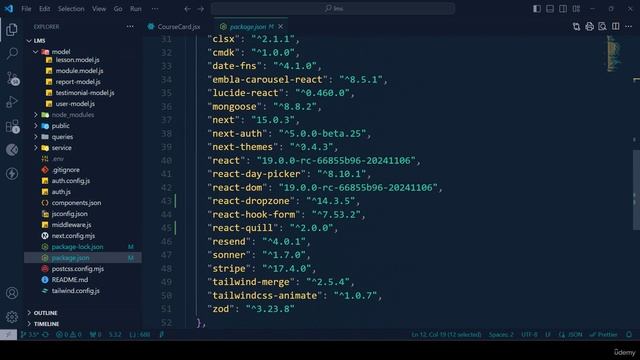Click the editor vertical scrollbar thumb
The width and height of the screenshot is (640, 360).
pos(636,190)
